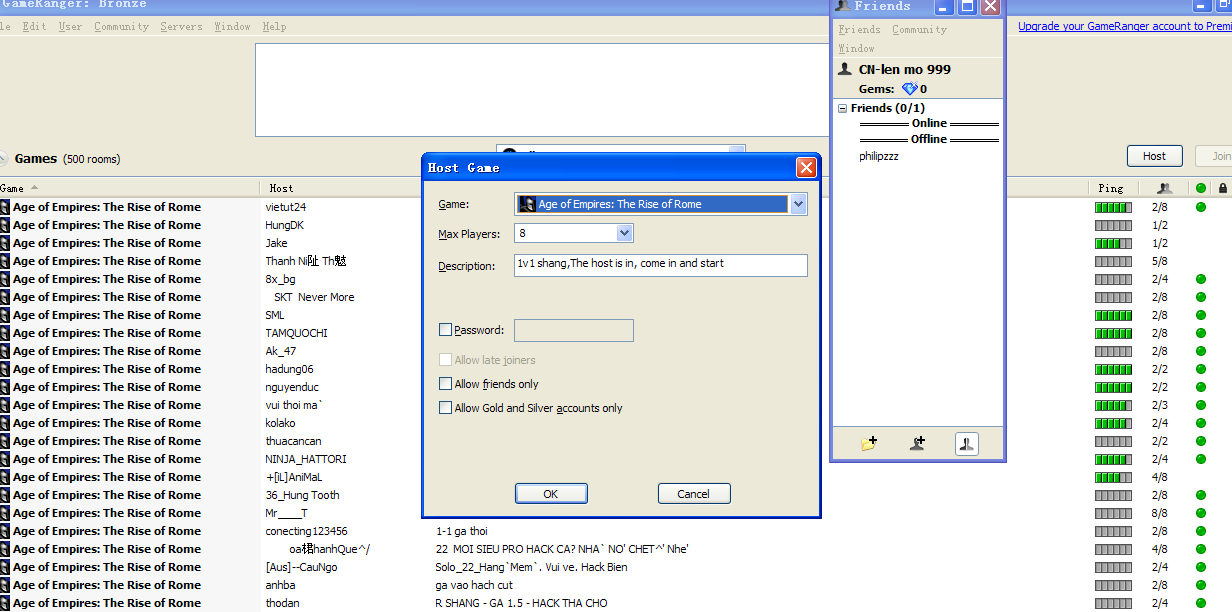1232x612 pixels.
Task: Click inside the Description text field
Action: tap(660, 265)
